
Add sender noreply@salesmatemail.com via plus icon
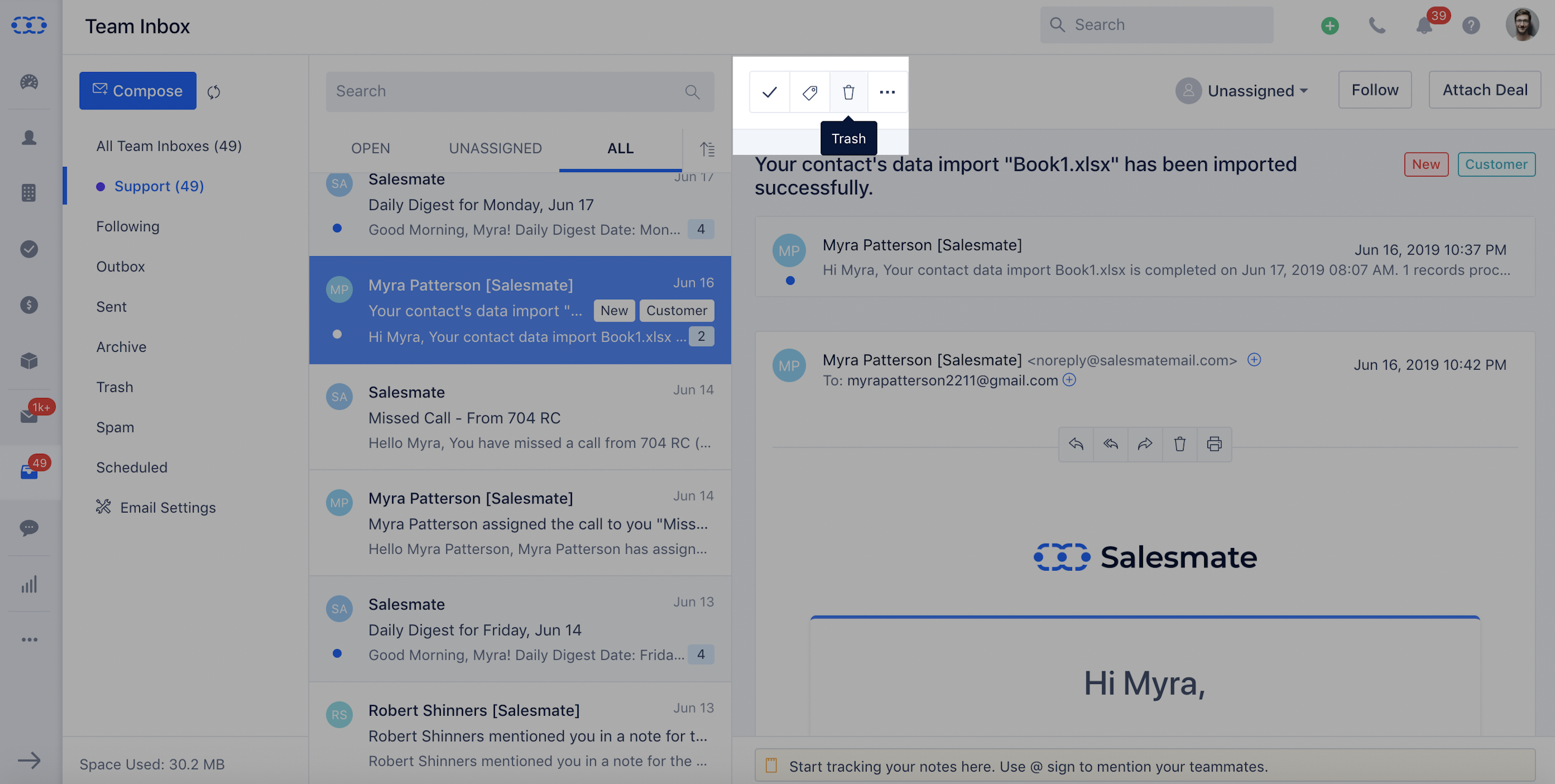[x=1255, y=360]
